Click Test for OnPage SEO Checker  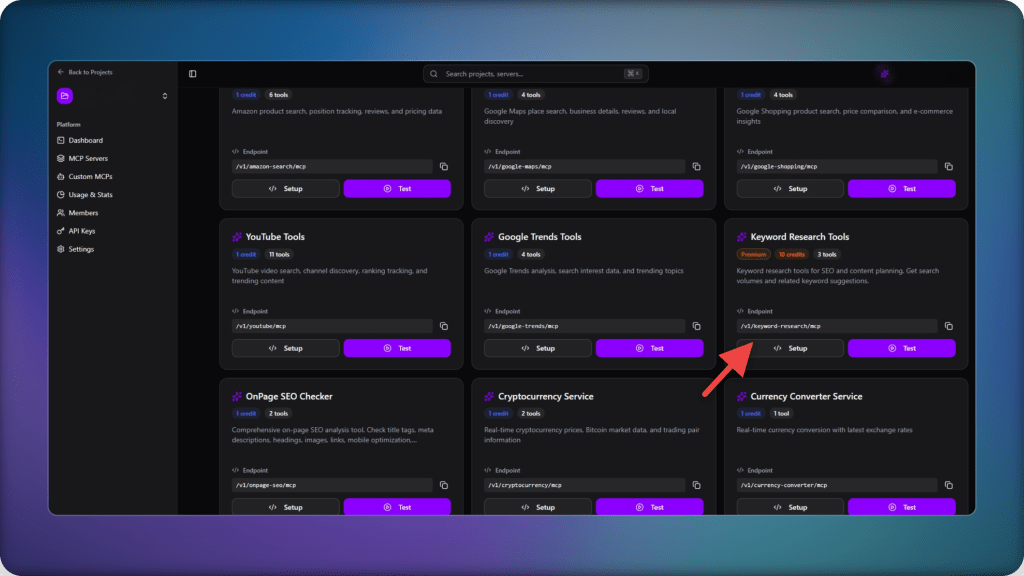397,507
